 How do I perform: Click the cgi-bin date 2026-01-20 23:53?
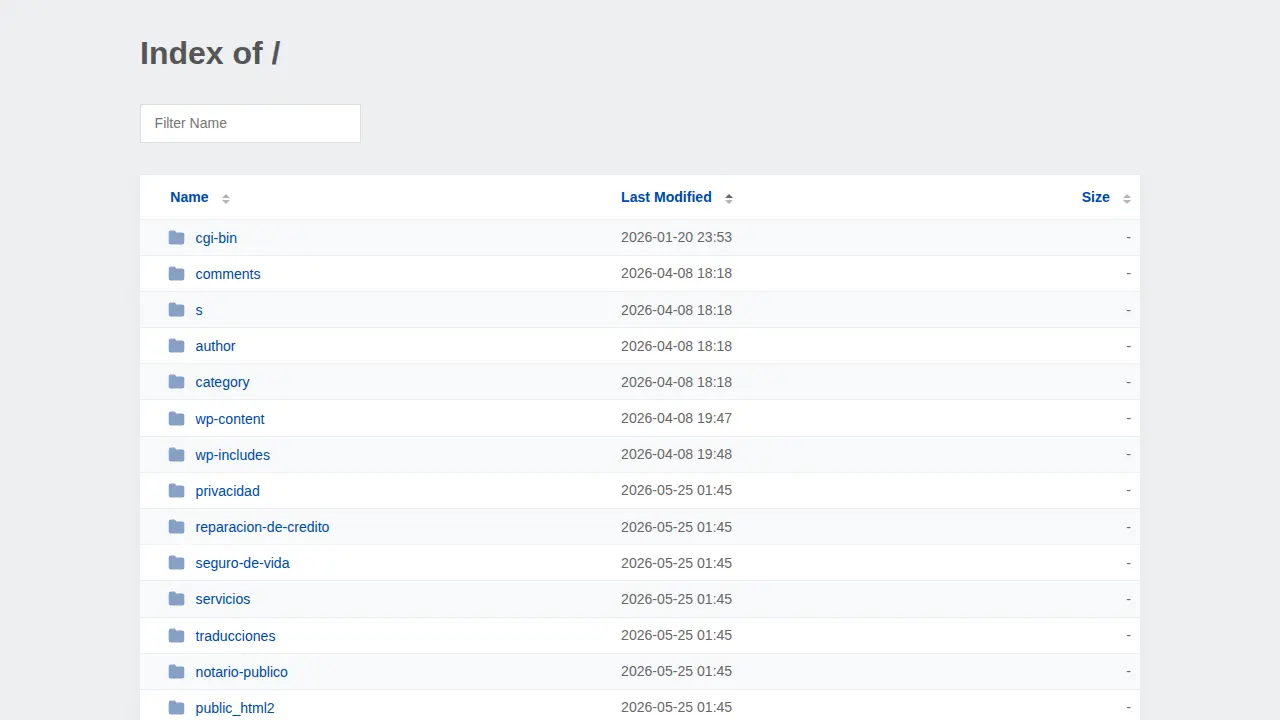(x=676, y=237)
